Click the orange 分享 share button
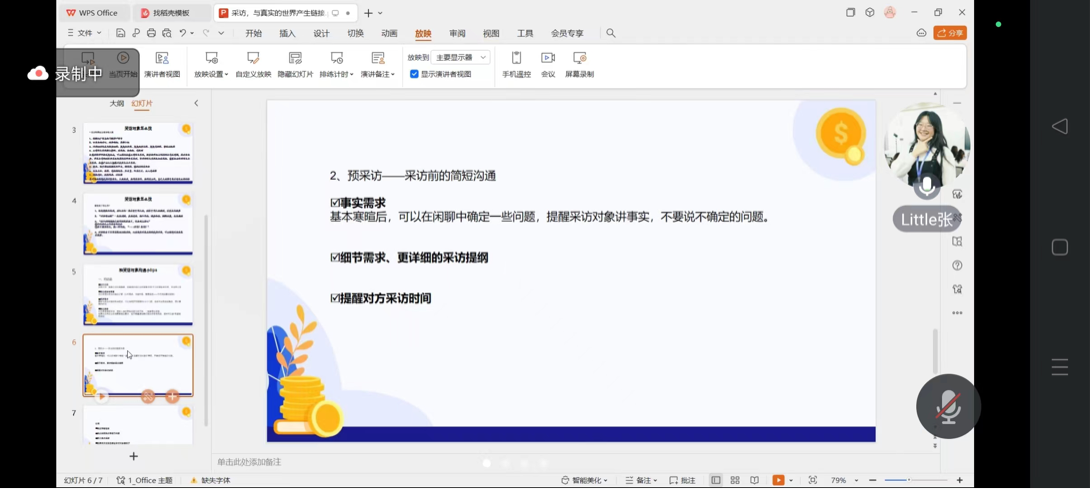 tap(950, 33)
